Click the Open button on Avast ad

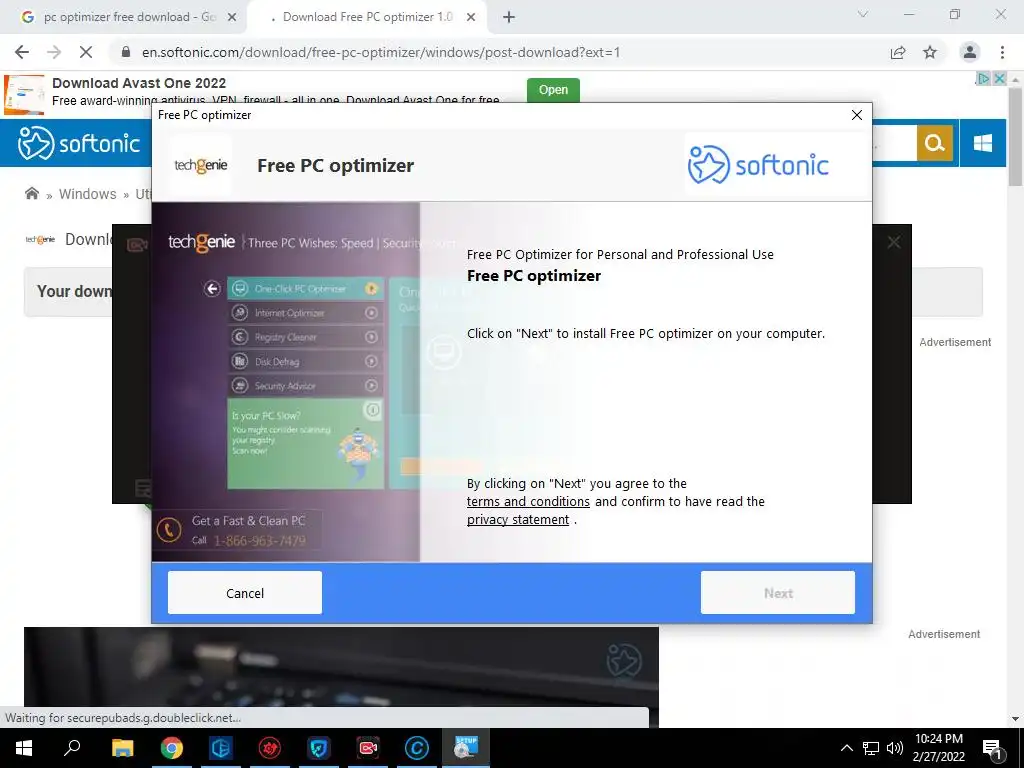[553, 89]
